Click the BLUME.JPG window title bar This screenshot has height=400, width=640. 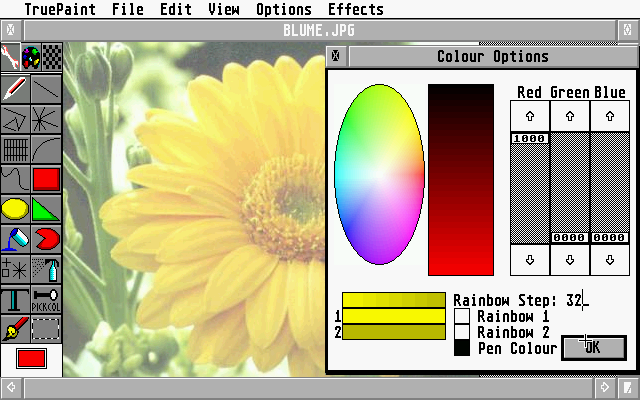[319, 30]
